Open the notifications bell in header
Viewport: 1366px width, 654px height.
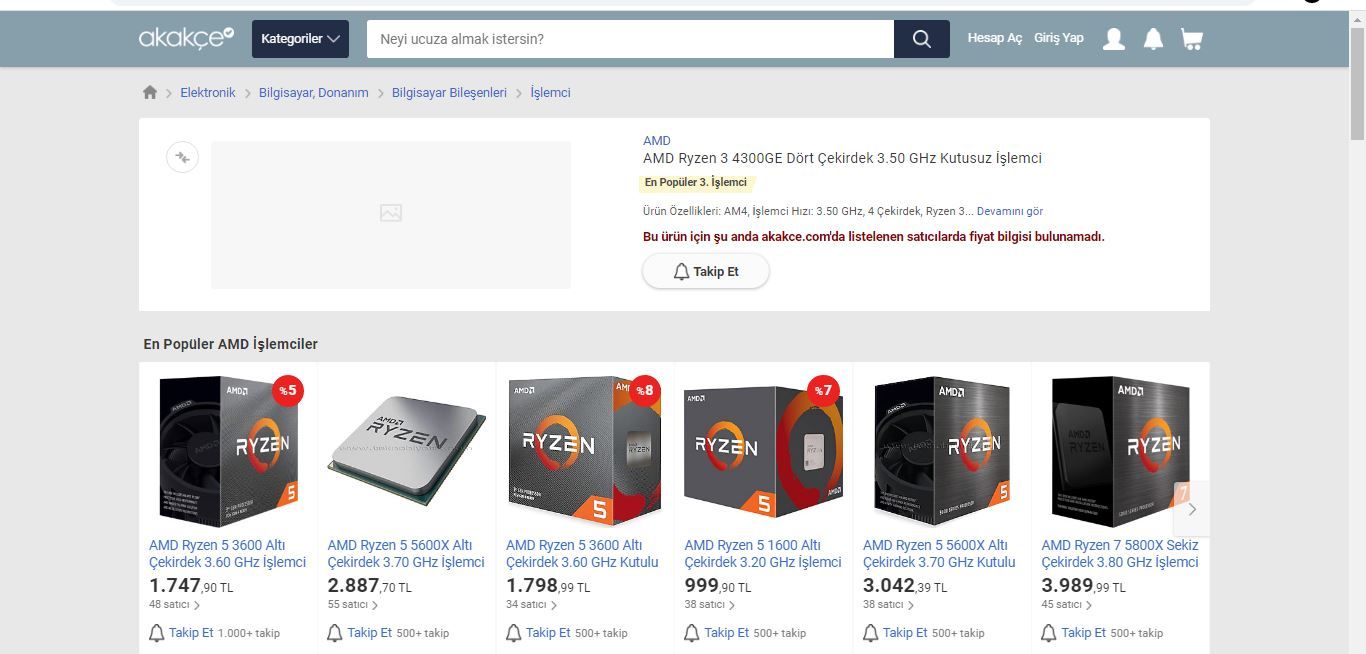pyautogui.click(x=1153, y=39)
